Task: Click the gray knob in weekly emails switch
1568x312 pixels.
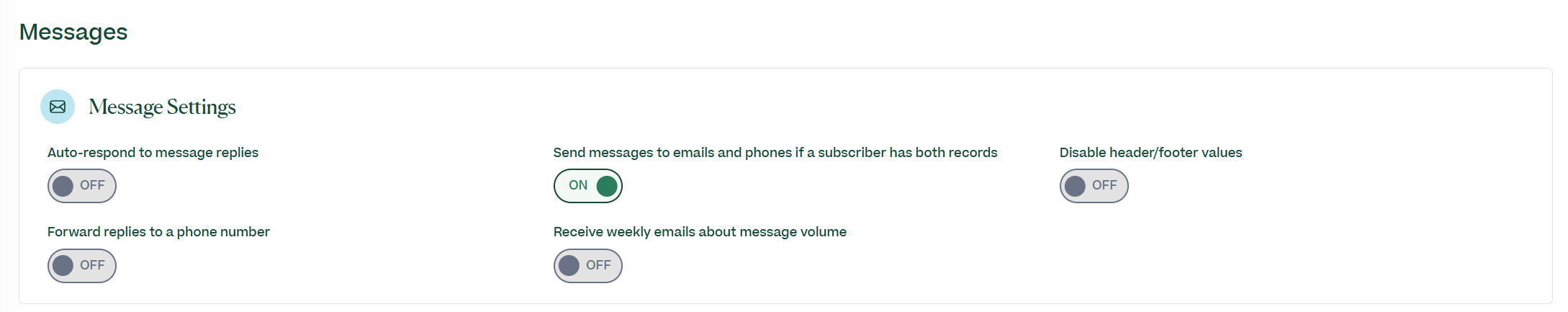Action: coord(569,266)
